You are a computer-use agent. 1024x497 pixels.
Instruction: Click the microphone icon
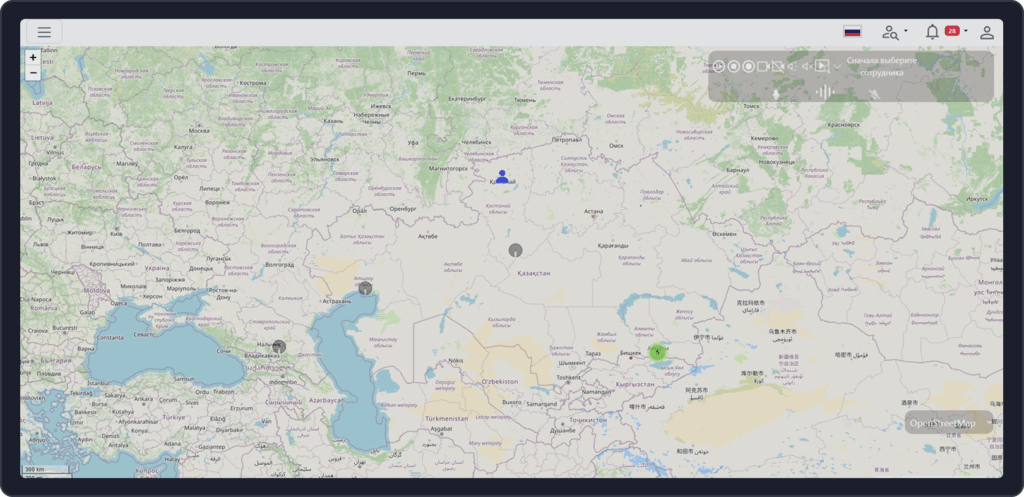point(775,94)
